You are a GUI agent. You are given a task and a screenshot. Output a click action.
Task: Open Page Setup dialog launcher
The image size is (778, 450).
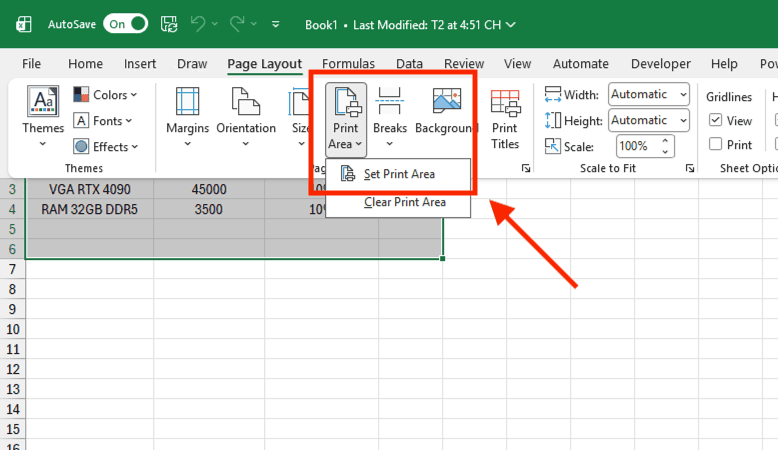click(x=526, y=169)
